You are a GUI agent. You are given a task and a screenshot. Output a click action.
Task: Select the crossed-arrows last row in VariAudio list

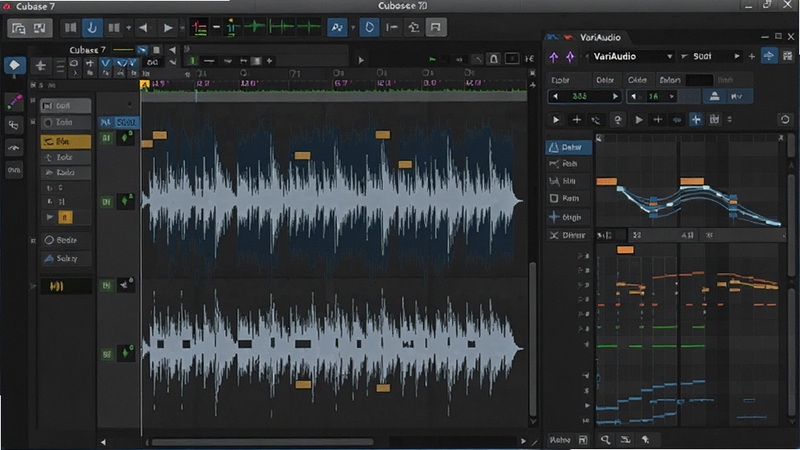pyautogui.click(x=569, y=235)
